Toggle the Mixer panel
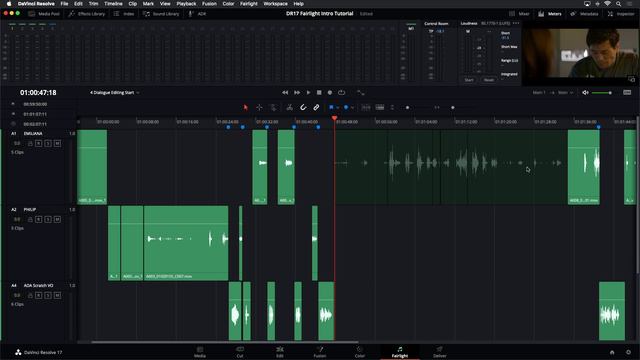 (x=519, y=13)
